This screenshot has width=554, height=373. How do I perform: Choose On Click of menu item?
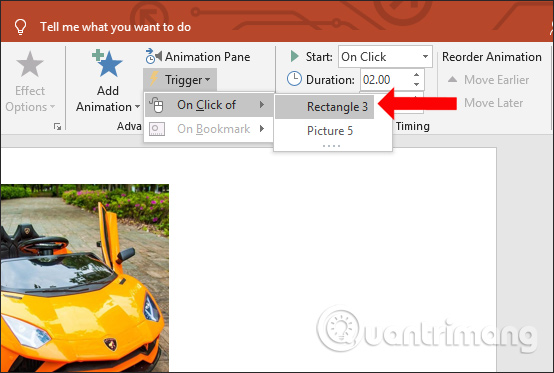pyautogui.click(x=209, y=105)
